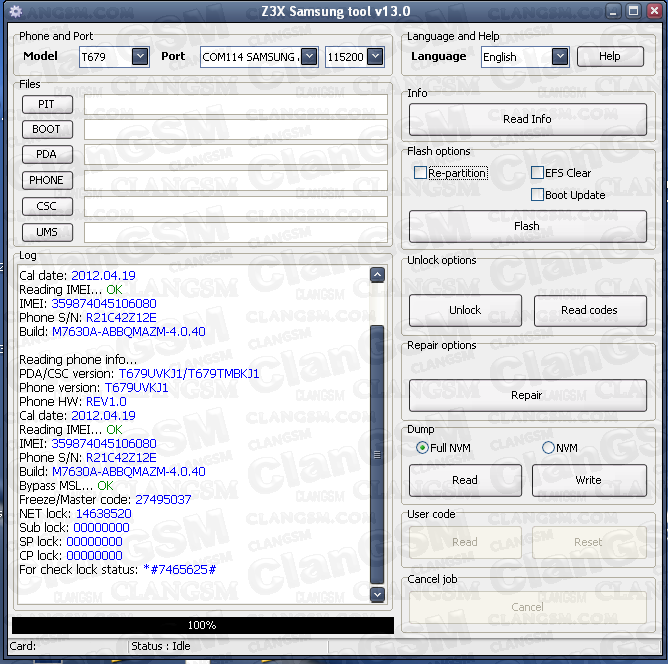Click PDA/CSC version T679UVKJ1/T679TMBKJ1
Viewport: 668px width, 664px height.
tap(189, 374)
